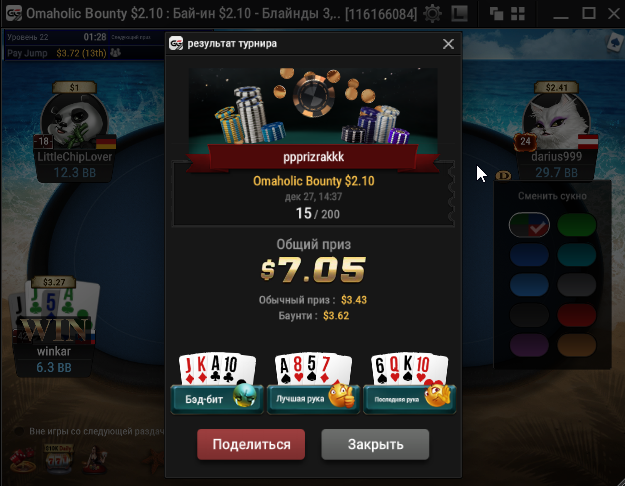Open tile windows grid icon
The image size is (625, 486).
[x=518, y=14]
